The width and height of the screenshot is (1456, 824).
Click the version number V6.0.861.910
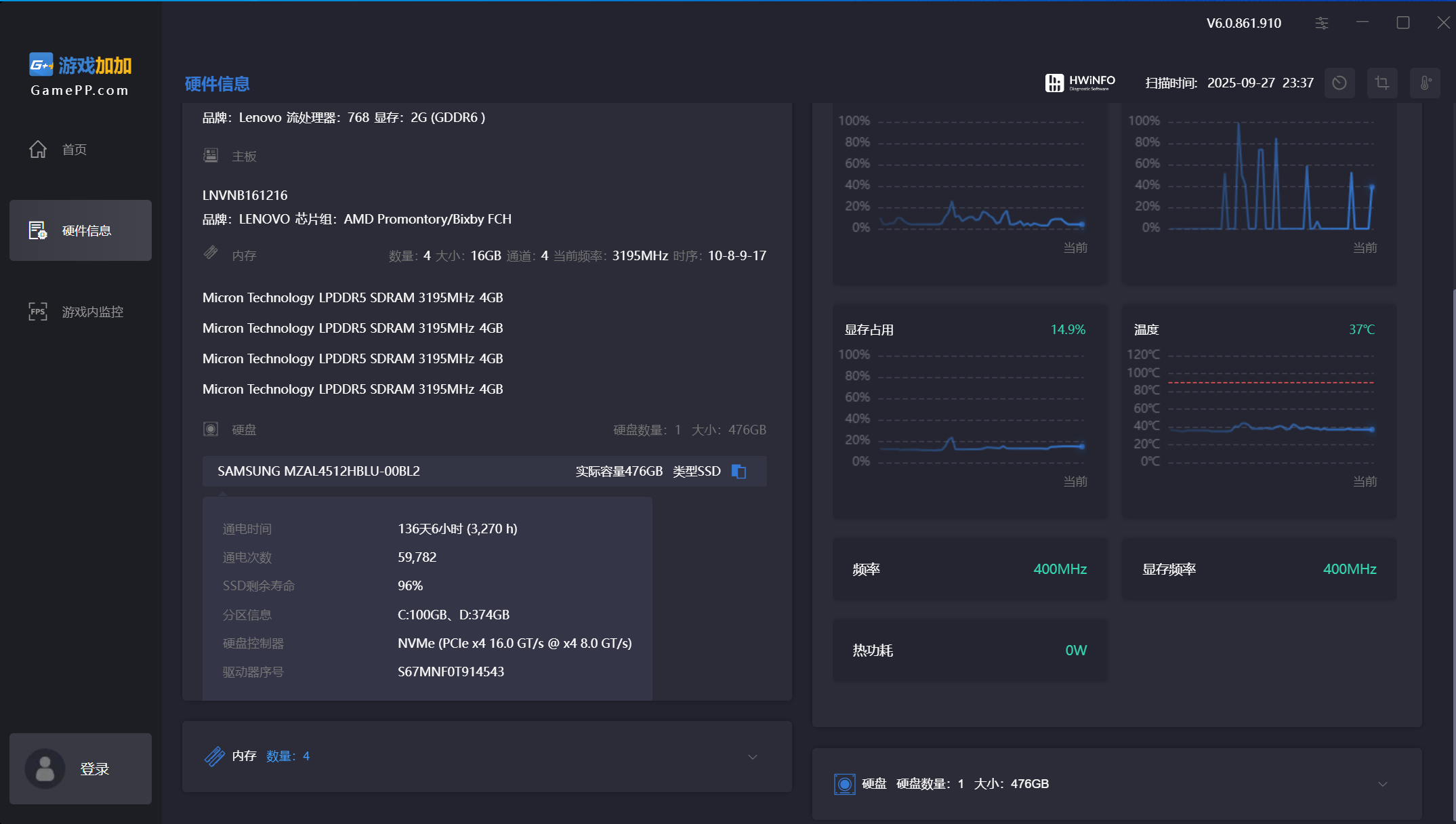click(x=1244, y=23)
